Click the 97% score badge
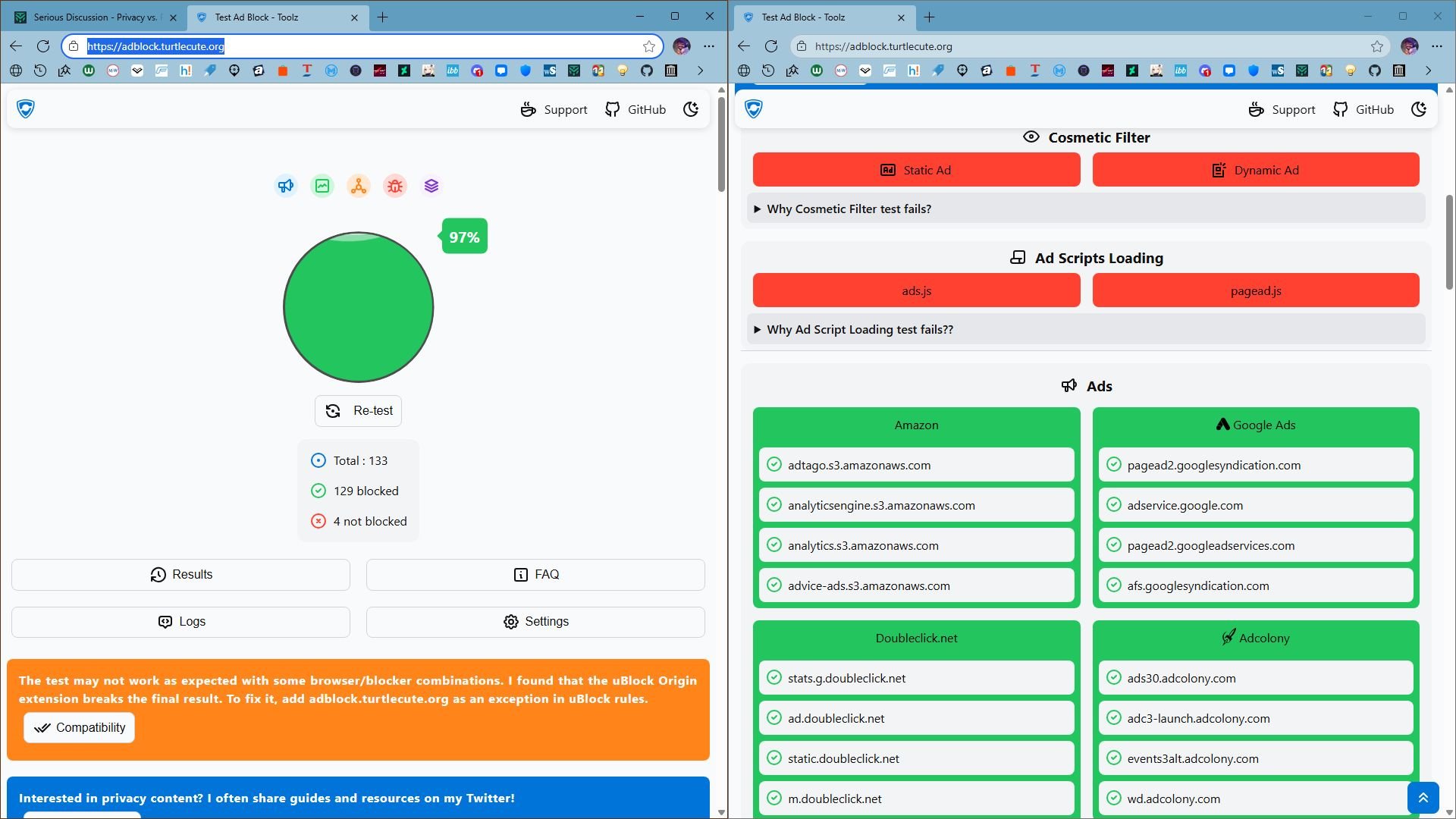Image resolution: width=1456 pixels, height=819 pixels. tap(464, 237)
